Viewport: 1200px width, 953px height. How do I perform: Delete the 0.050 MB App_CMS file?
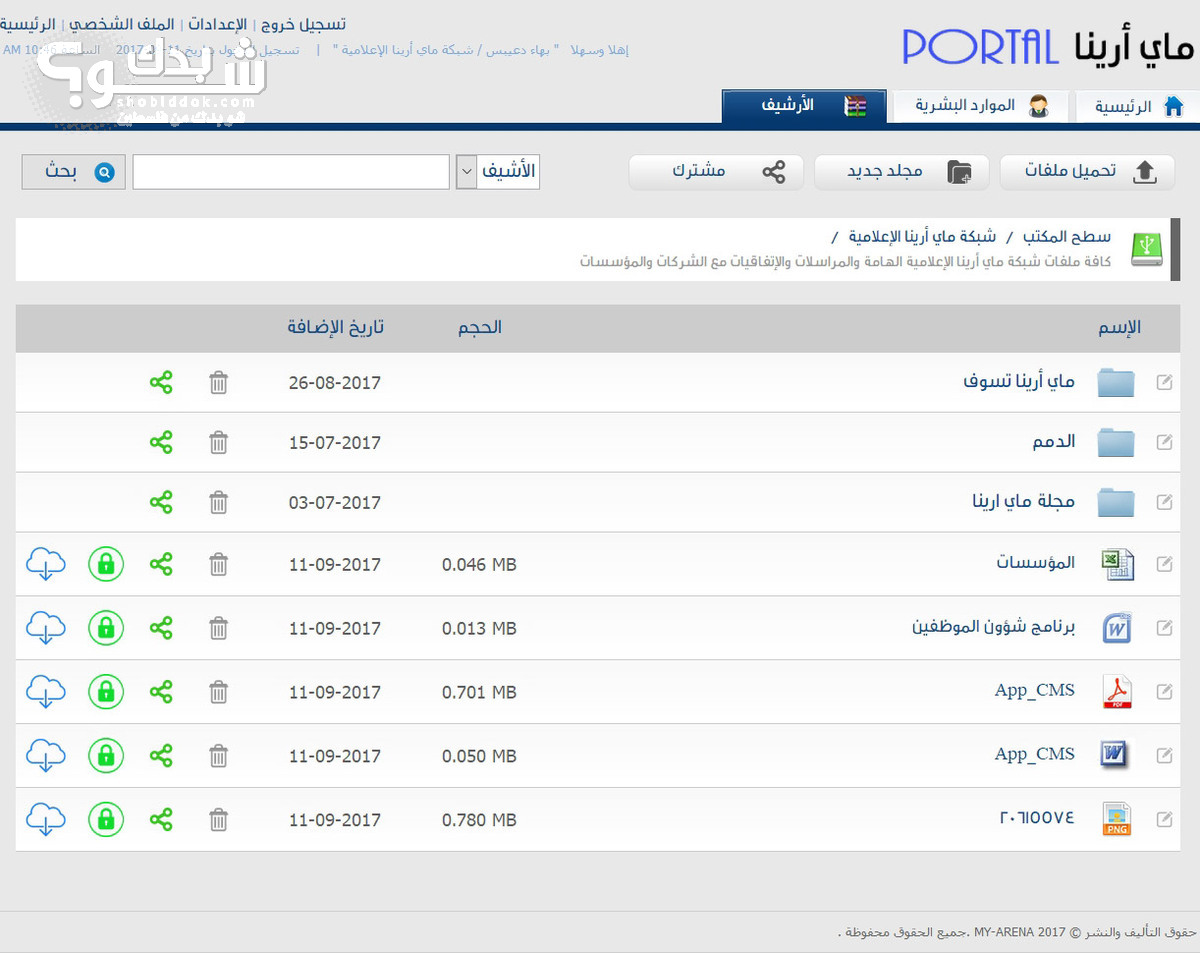click(219, 756)
